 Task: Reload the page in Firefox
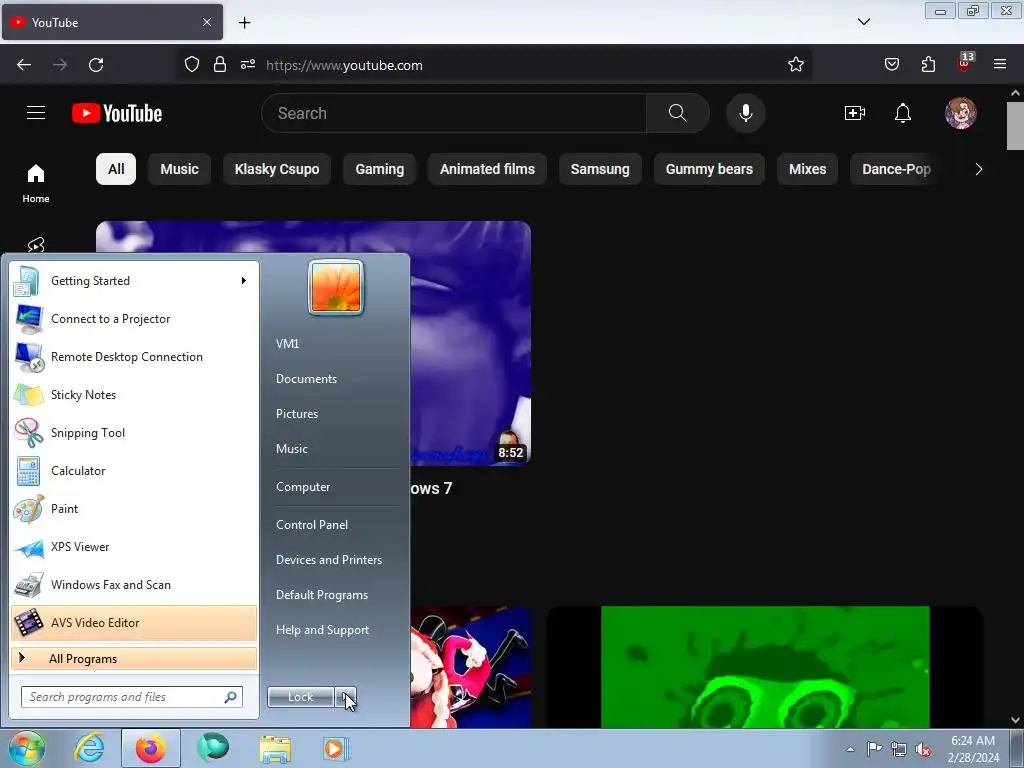click(x=96, y=65)
